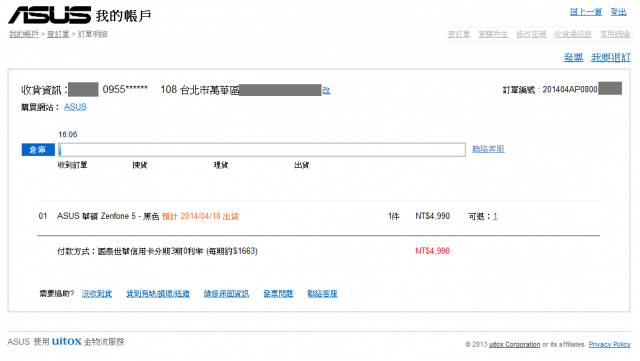Screen dimensions: 640x361
Task: Click red total NT$4,990
Action: (433, 251)
